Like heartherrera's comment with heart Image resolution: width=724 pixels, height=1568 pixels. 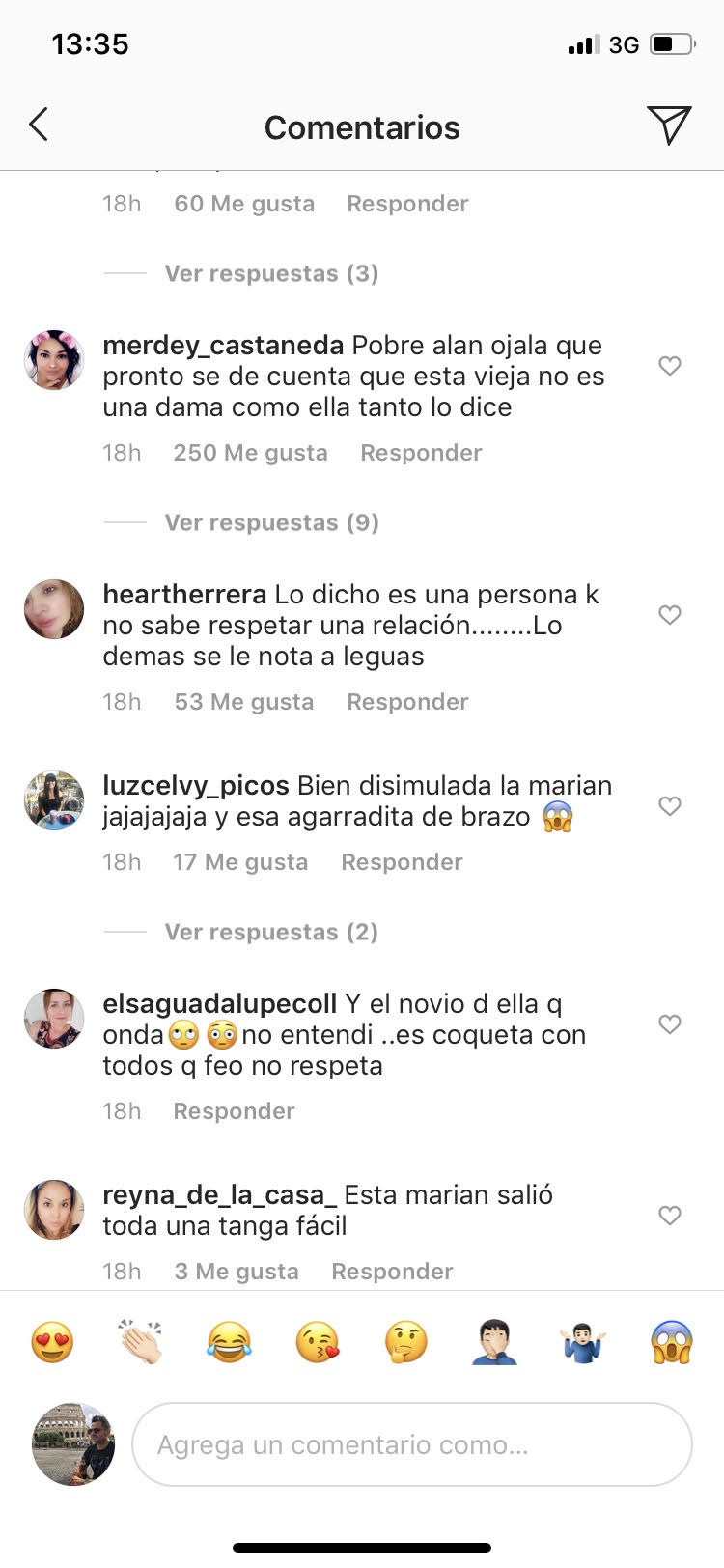click(x=670, y=615)
